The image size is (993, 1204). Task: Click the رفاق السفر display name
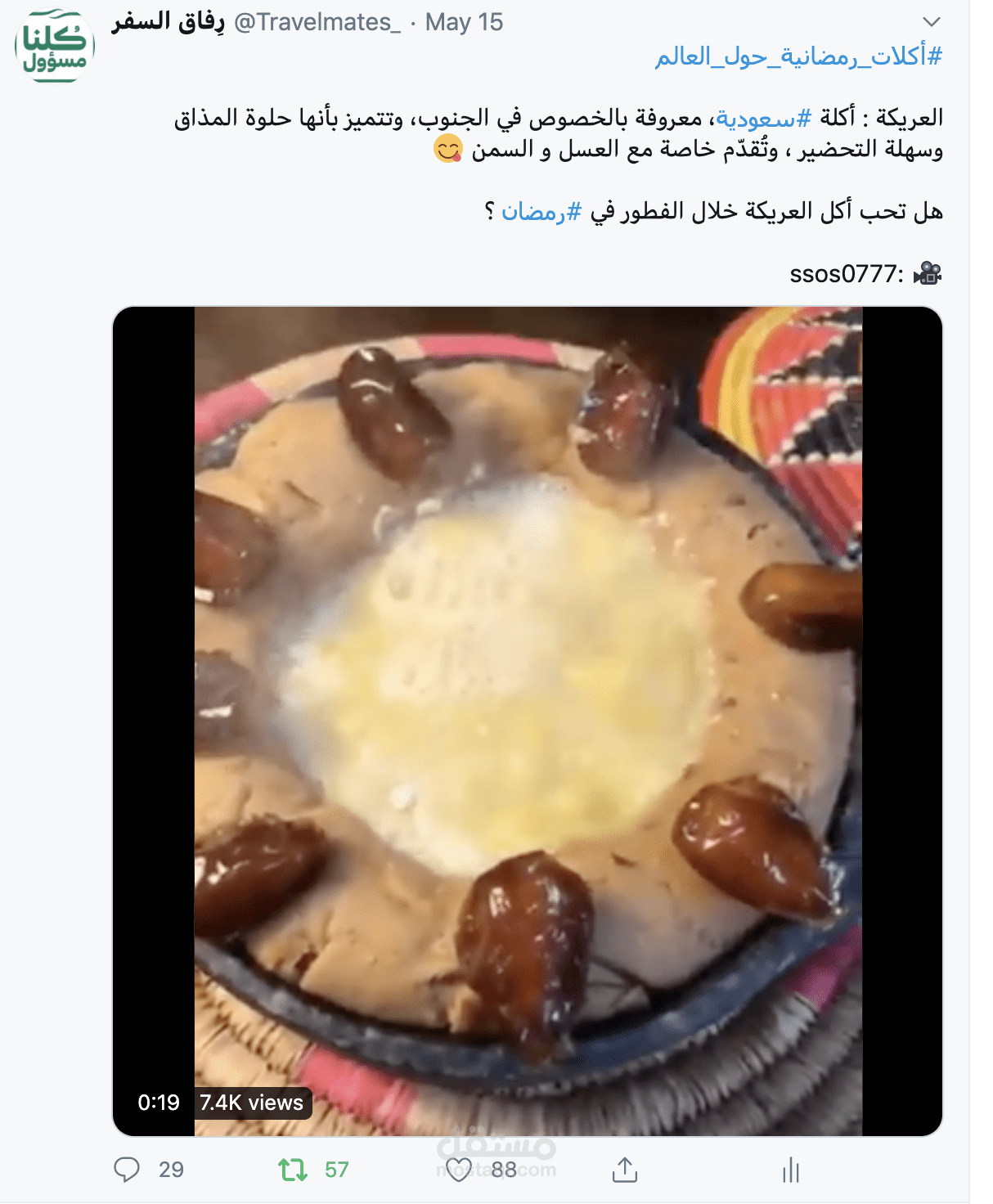pyautogui.click(x=168, y=22)
